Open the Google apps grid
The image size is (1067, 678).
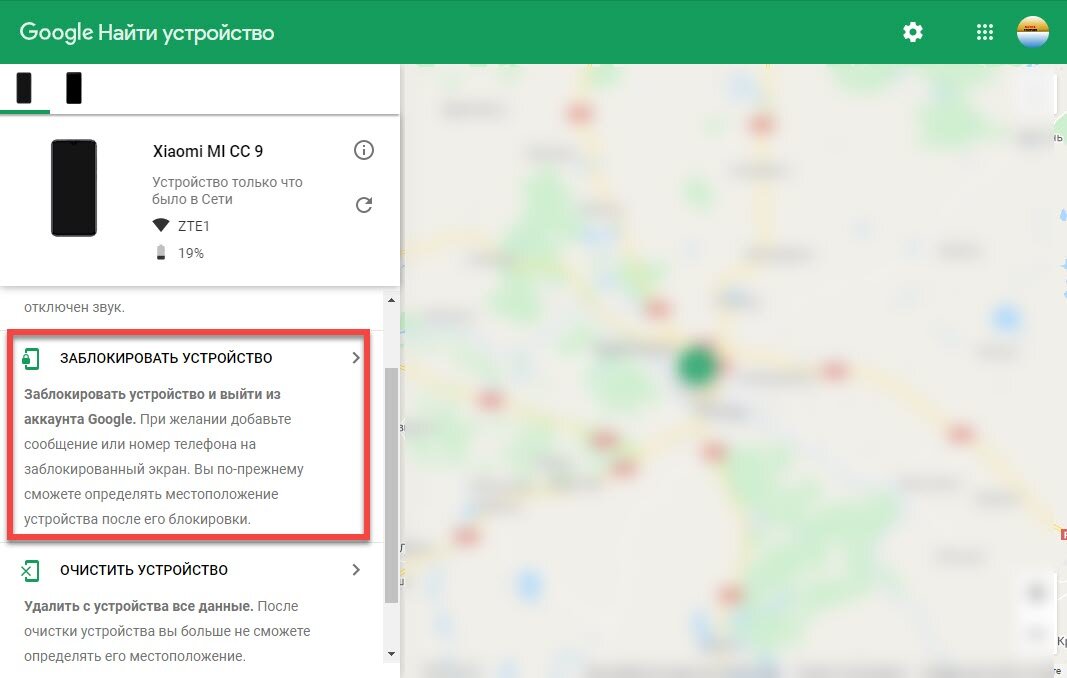(984, 32)
